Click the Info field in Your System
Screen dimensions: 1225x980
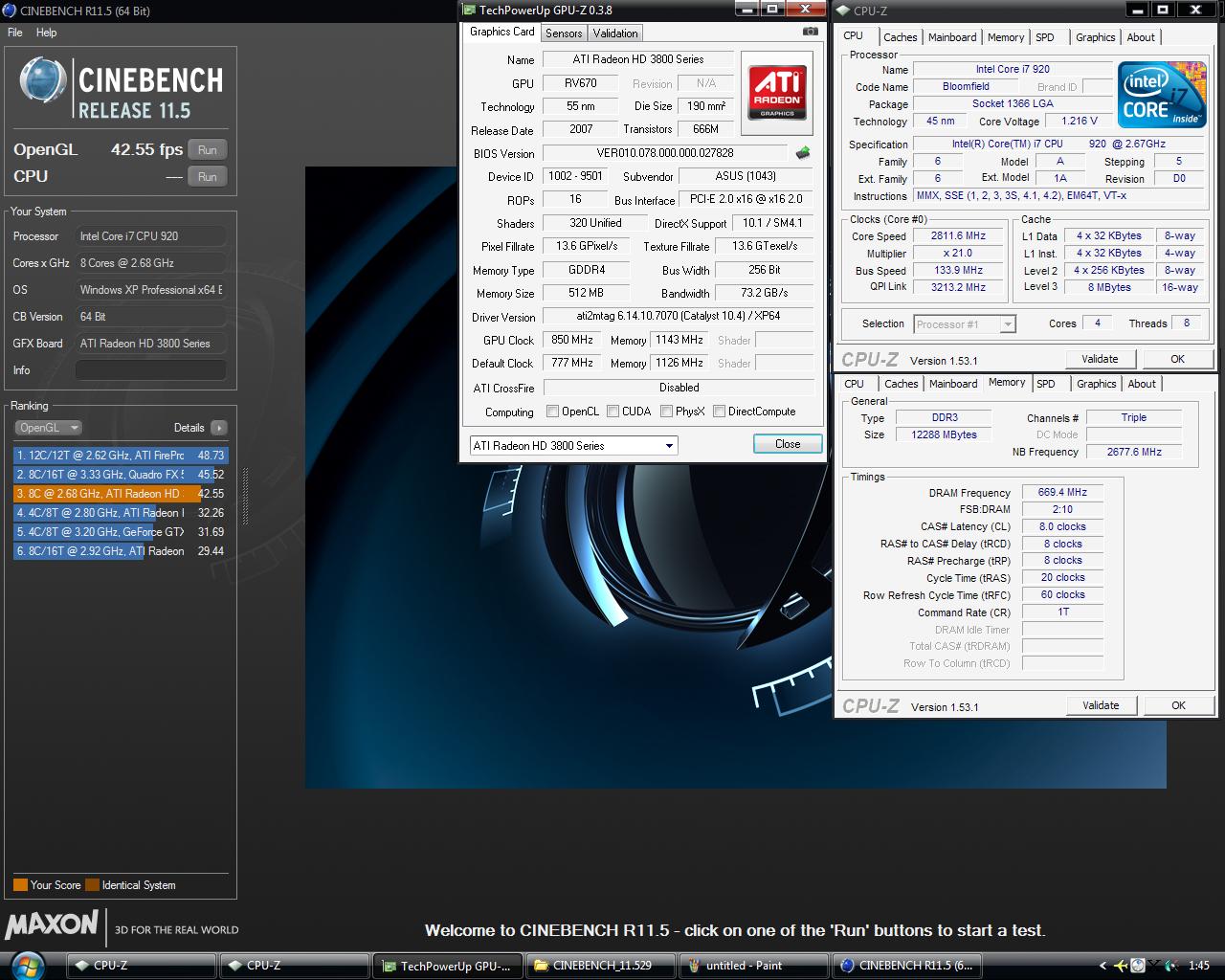[150, 370]
